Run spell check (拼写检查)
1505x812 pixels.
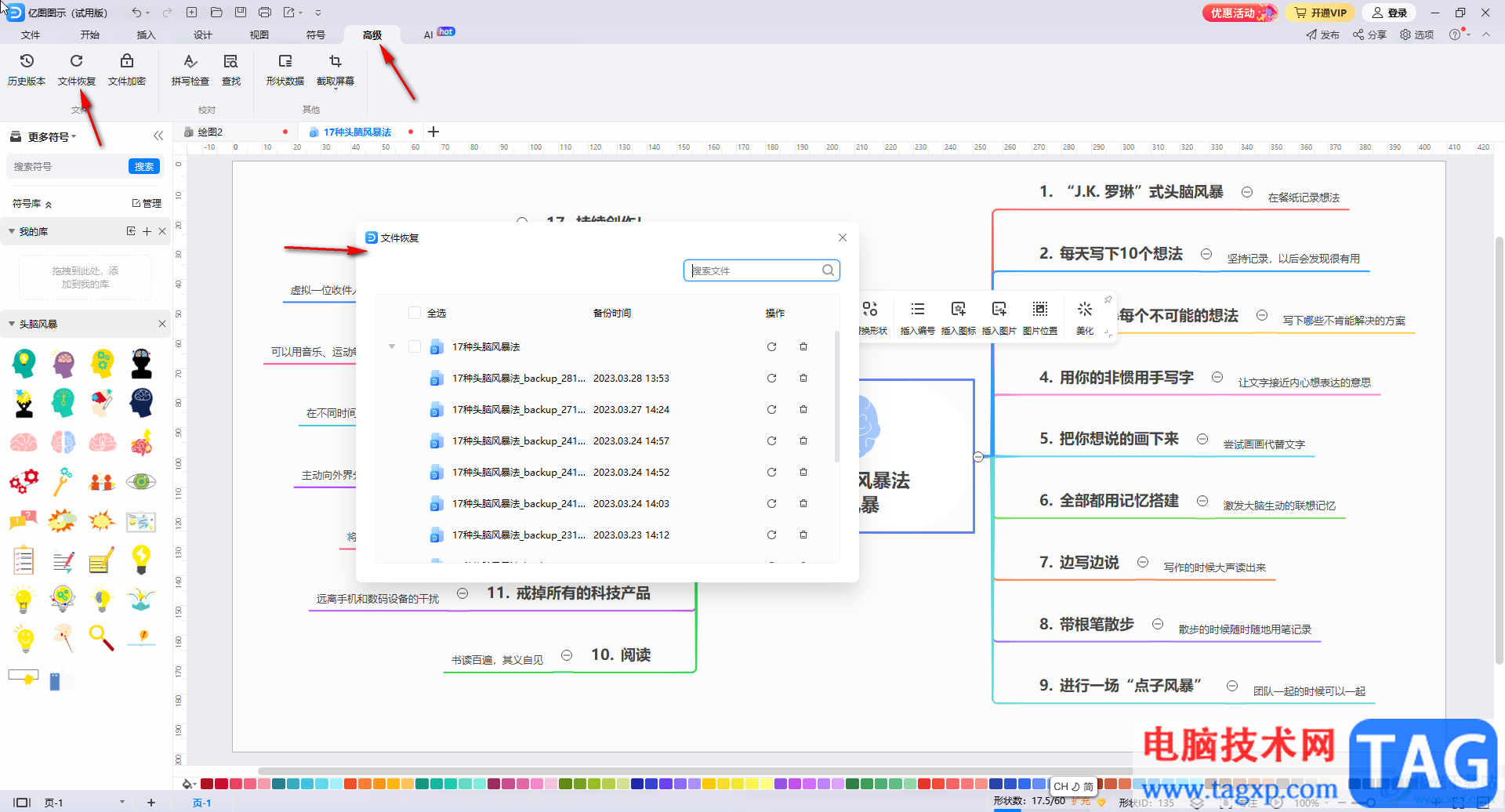pos(190,69)
